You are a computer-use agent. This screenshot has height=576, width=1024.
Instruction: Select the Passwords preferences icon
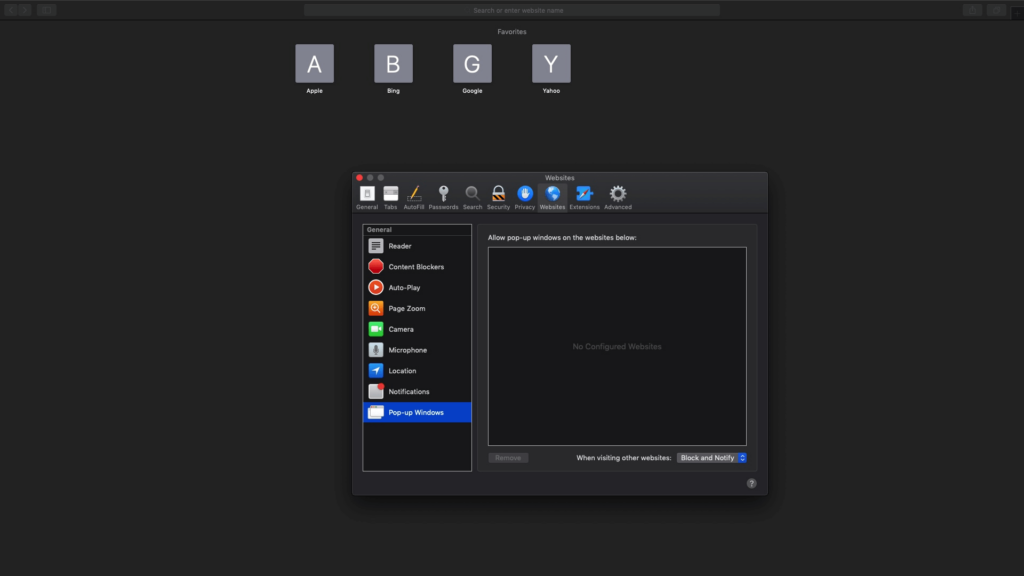442,195
